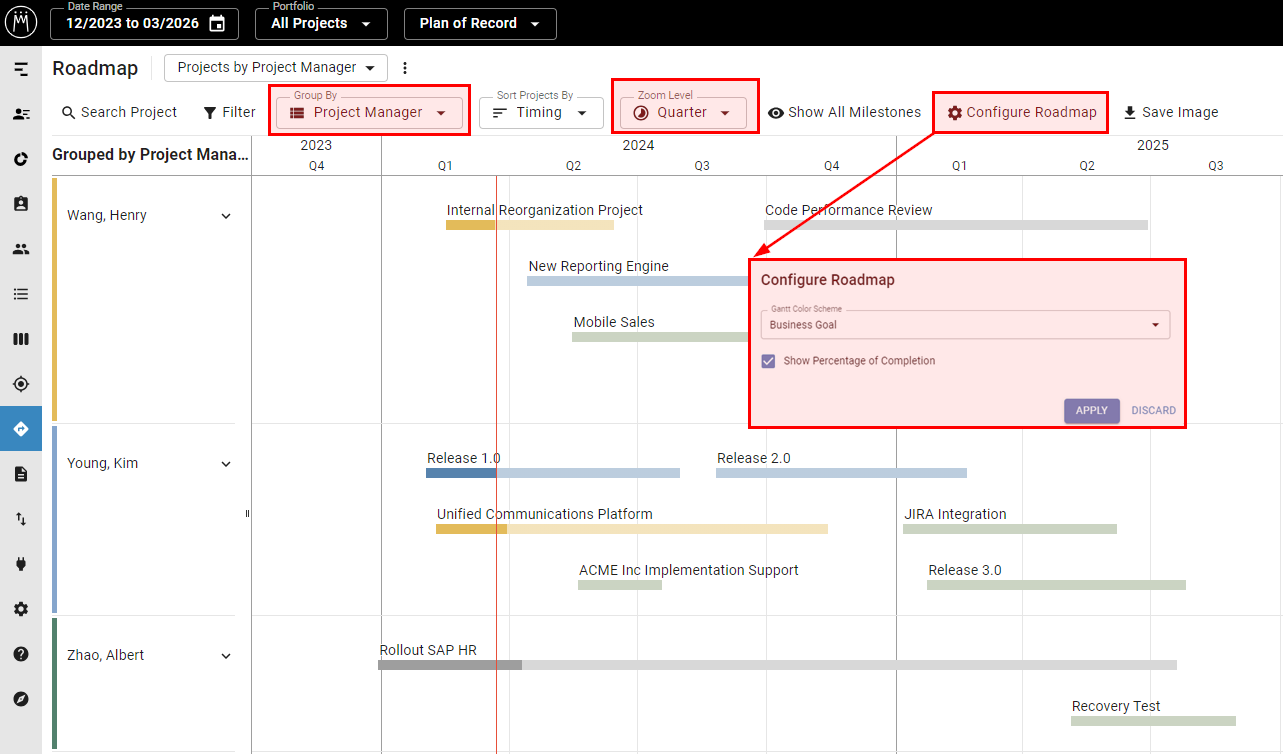Click the APPLY button in Configure Roadmap
This screenshot has height=754, width=1283.
[x=1091, y=410]
